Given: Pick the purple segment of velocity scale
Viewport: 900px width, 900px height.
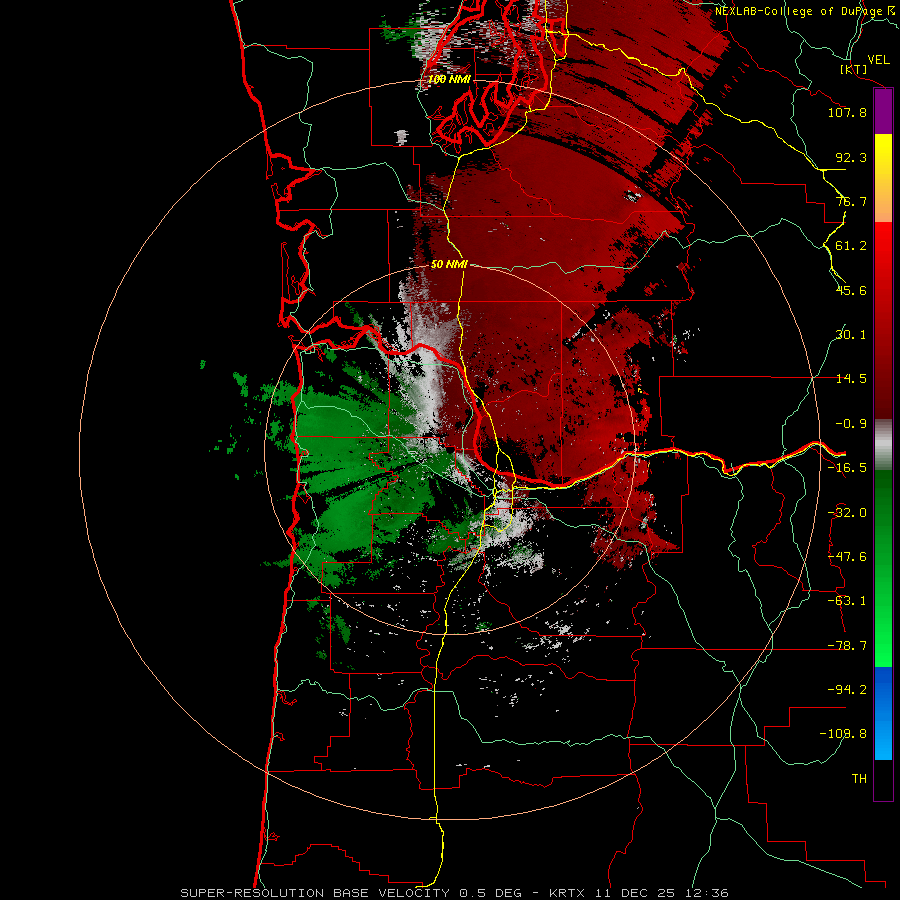Looking at the screenshot, I should click(x=883, y=111).
